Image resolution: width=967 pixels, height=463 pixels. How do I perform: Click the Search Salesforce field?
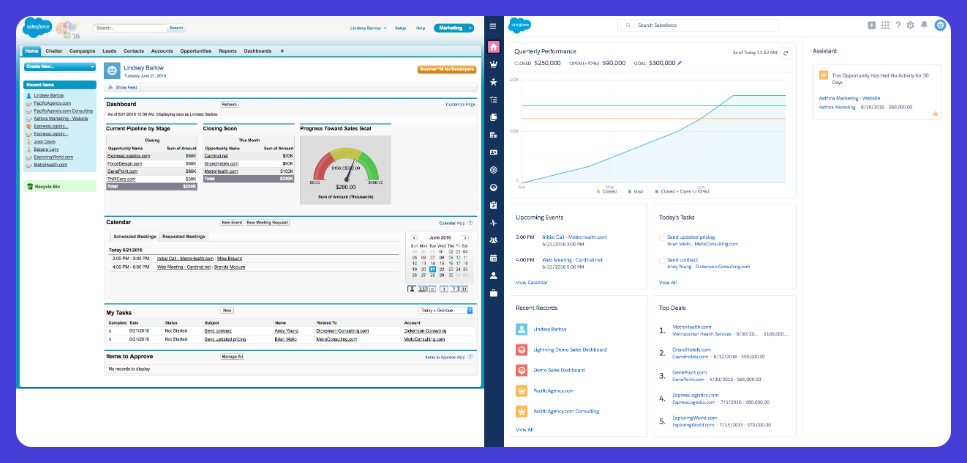697,25
